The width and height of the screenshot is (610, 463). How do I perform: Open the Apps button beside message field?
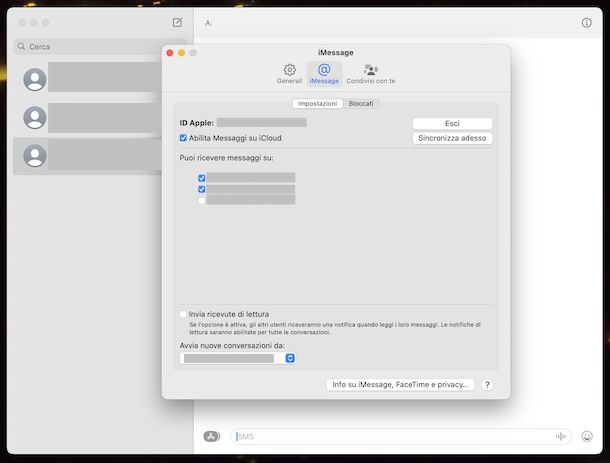coord(211,436)
